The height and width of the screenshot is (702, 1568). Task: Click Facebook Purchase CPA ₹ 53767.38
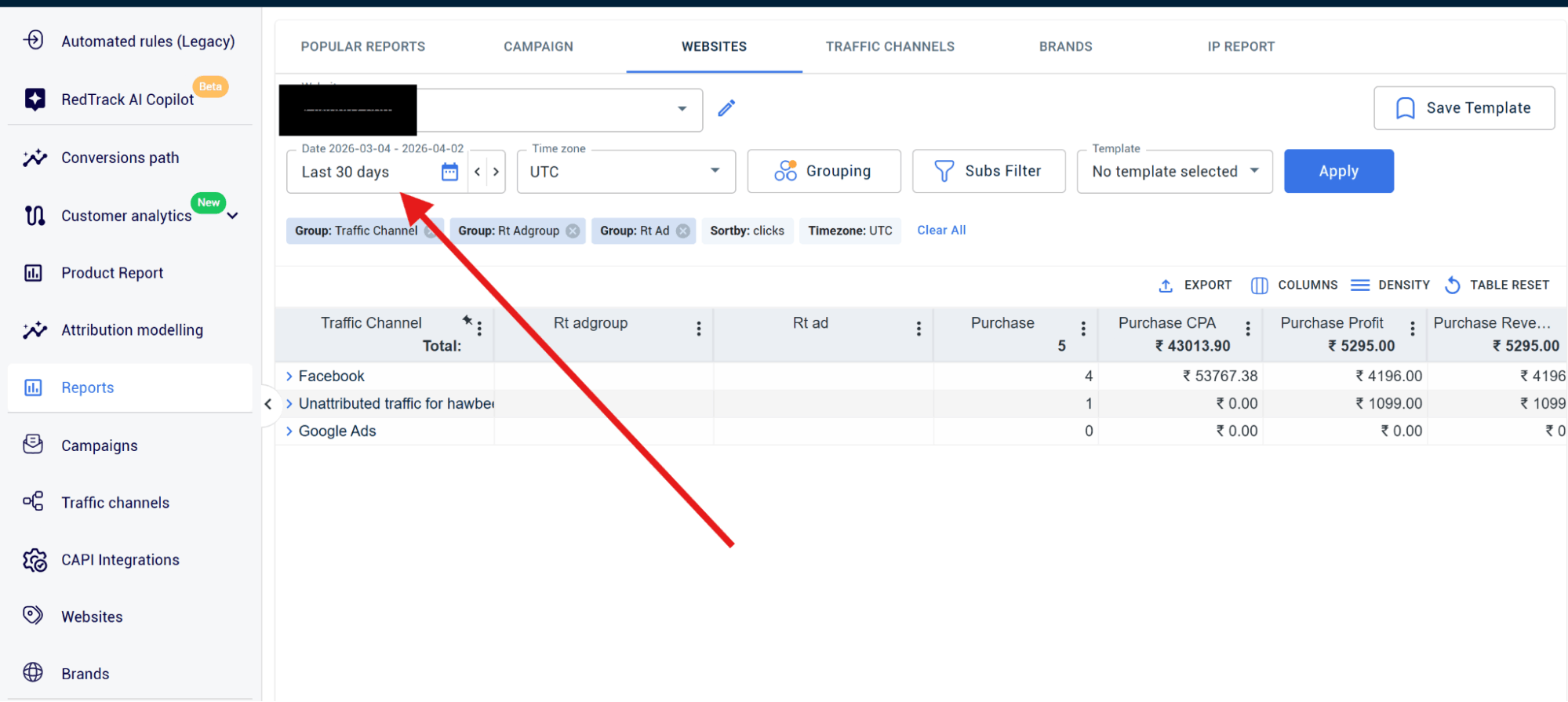pos(1220,376)
